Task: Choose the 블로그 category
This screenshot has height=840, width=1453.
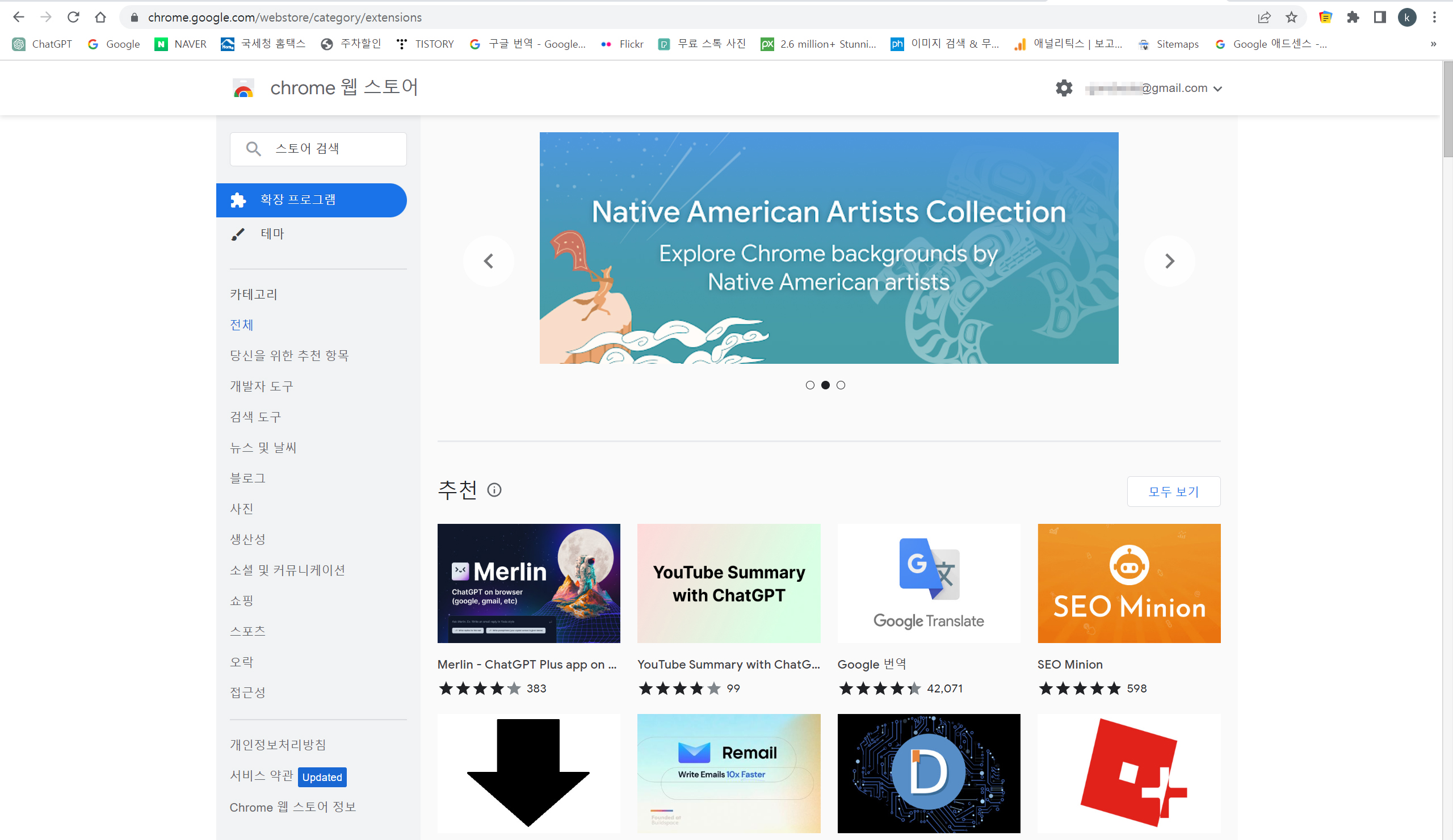Action: tap(248, 478)
